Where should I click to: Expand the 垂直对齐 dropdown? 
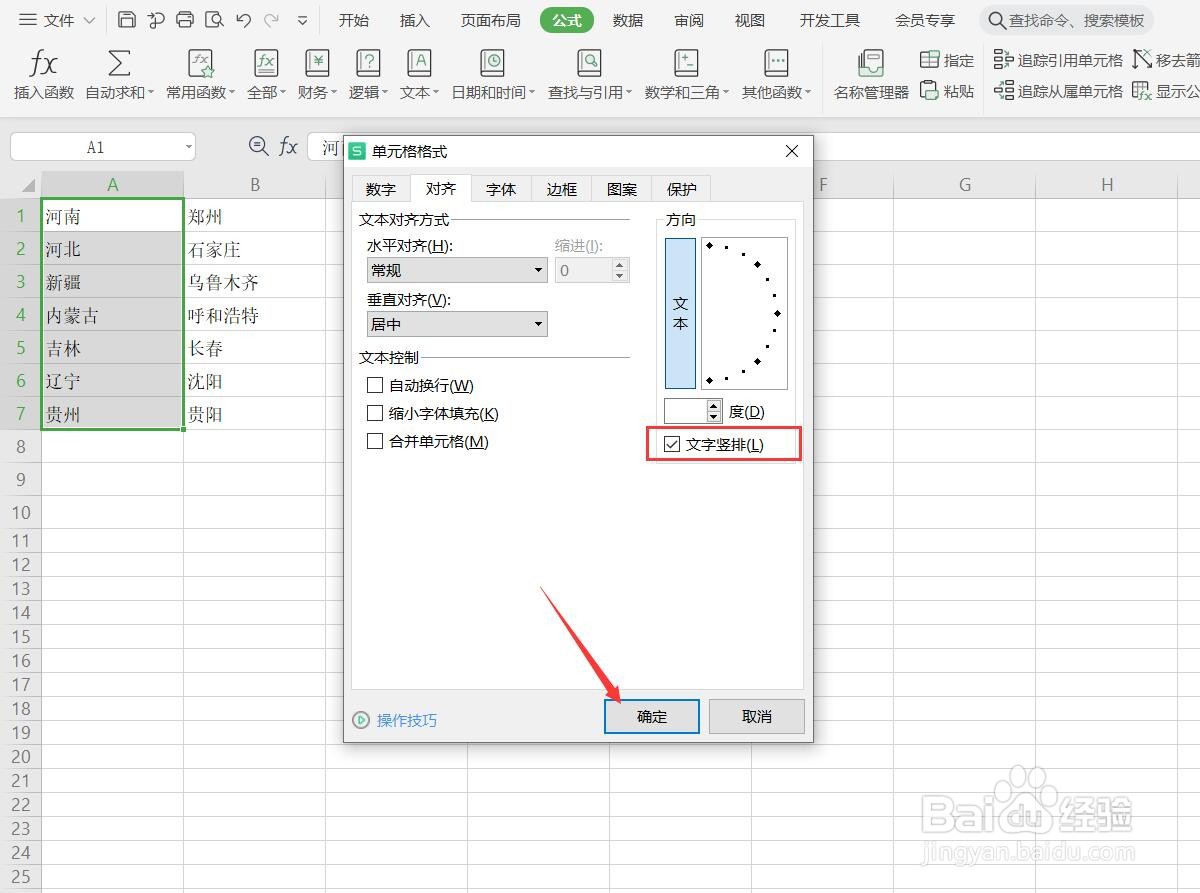coord(537,324)
